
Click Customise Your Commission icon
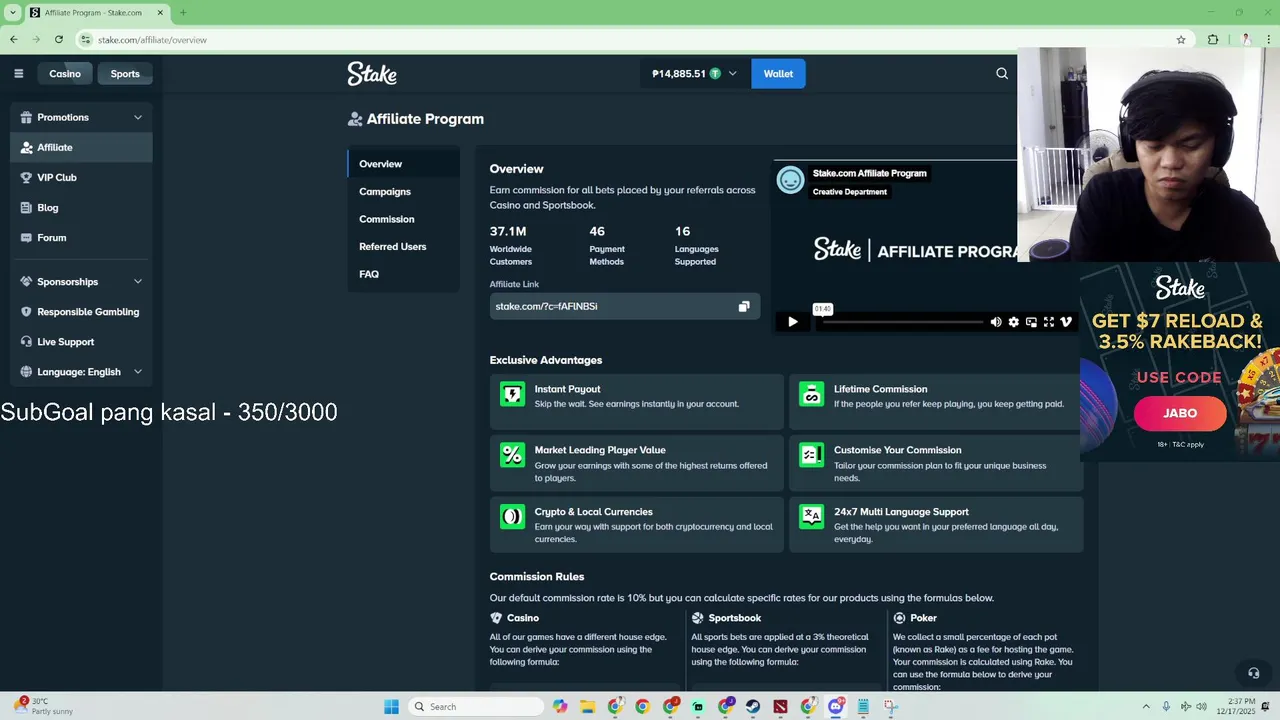(x=812, y=455)
